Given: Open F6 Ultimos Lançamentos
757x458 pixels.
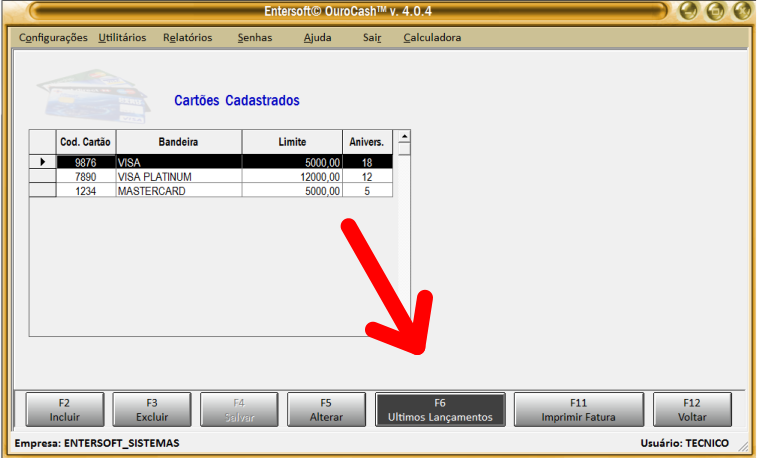Looking at the screenshot, I should (440, 410).
